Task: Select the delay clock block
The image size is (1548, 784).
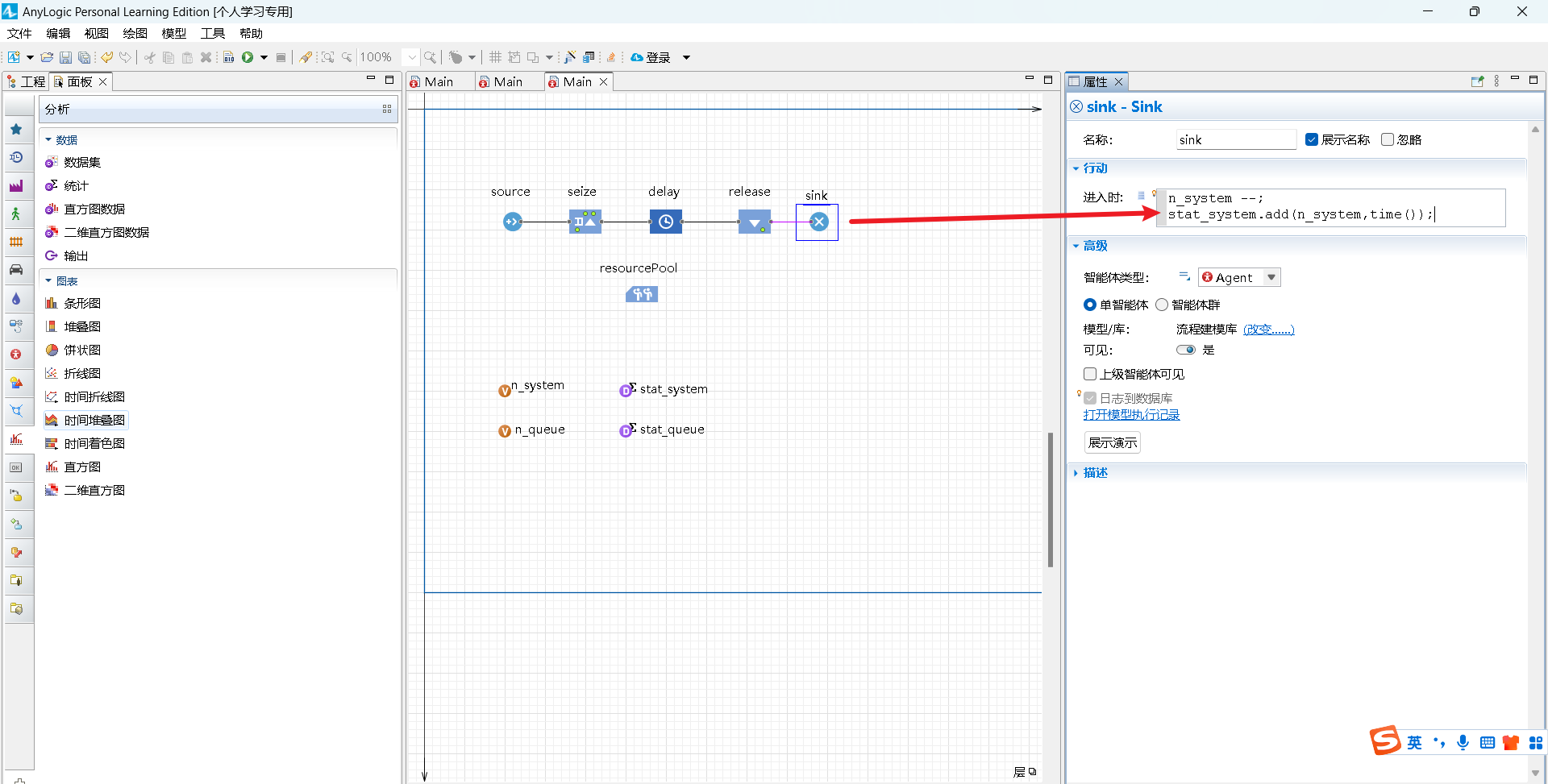Action: coord(666,222)
